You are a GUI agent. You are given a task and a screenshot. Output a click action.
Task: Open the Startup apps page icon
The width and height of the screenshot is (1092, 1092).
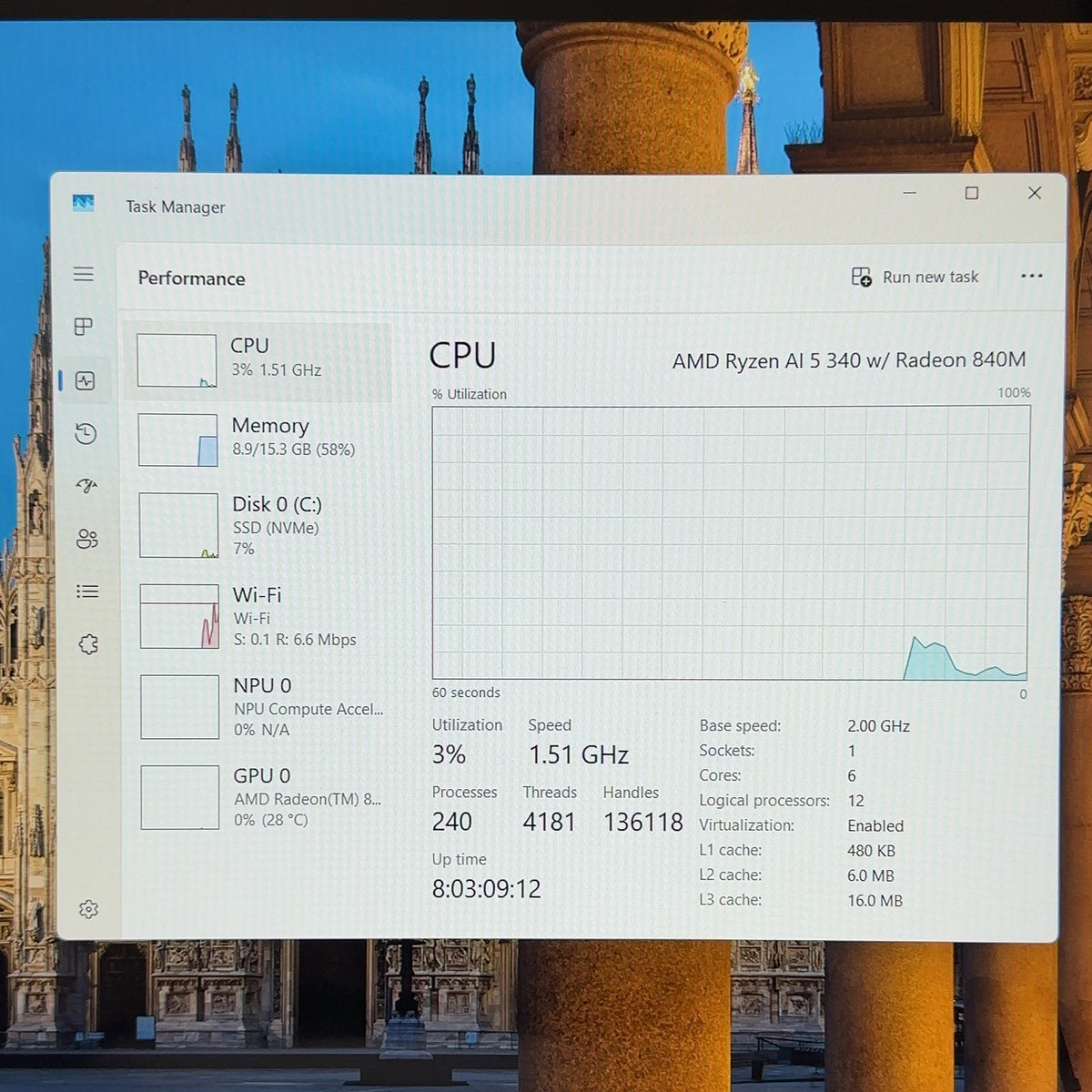point(86,486)
